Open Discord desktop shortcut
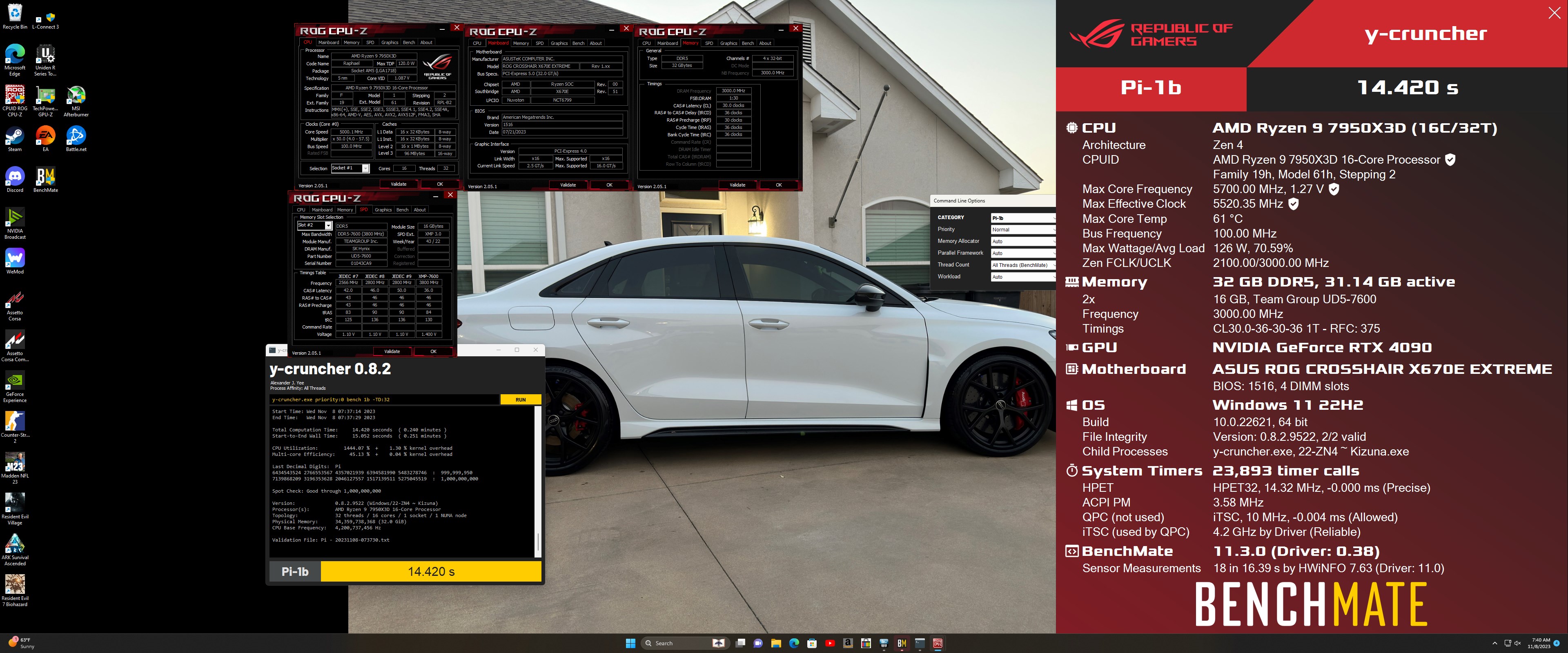 (x=15, y=180)
